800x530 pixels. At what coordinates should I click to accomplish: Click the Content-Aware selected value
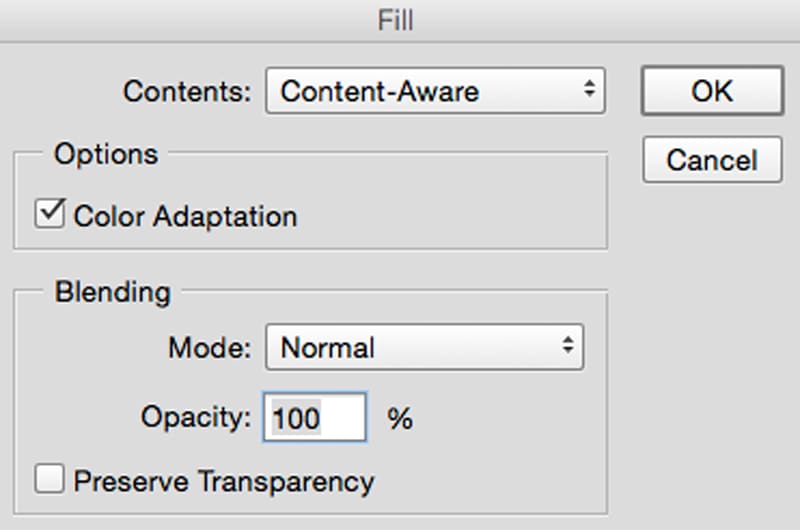[x=380, y=92]
